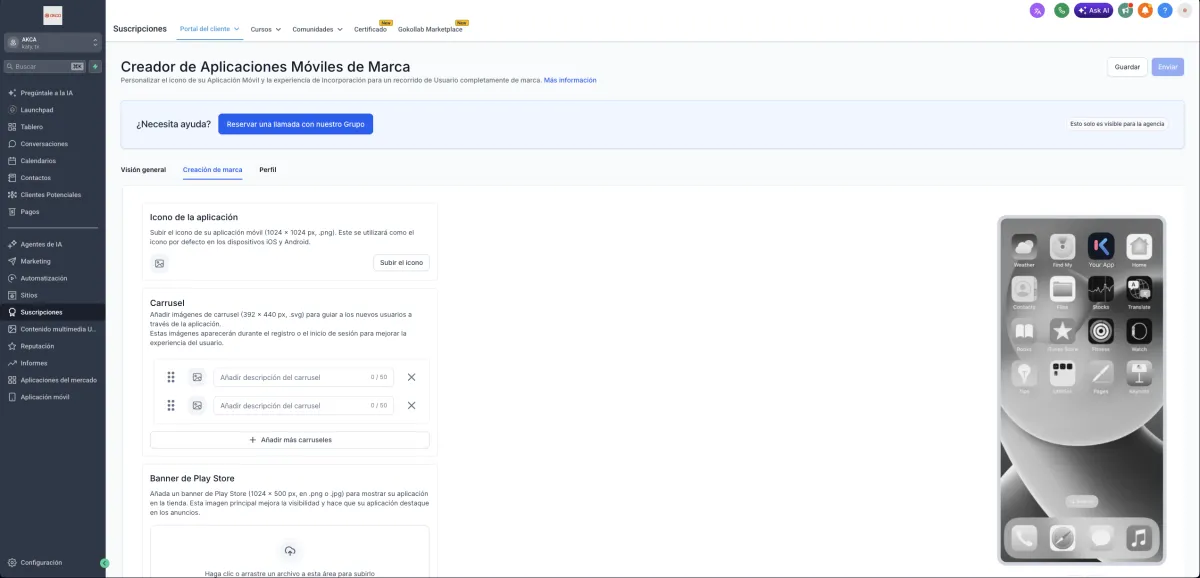Expand the Comunidades dropdown menu
Screen dimensions: 1200x578
click(317, 30)
